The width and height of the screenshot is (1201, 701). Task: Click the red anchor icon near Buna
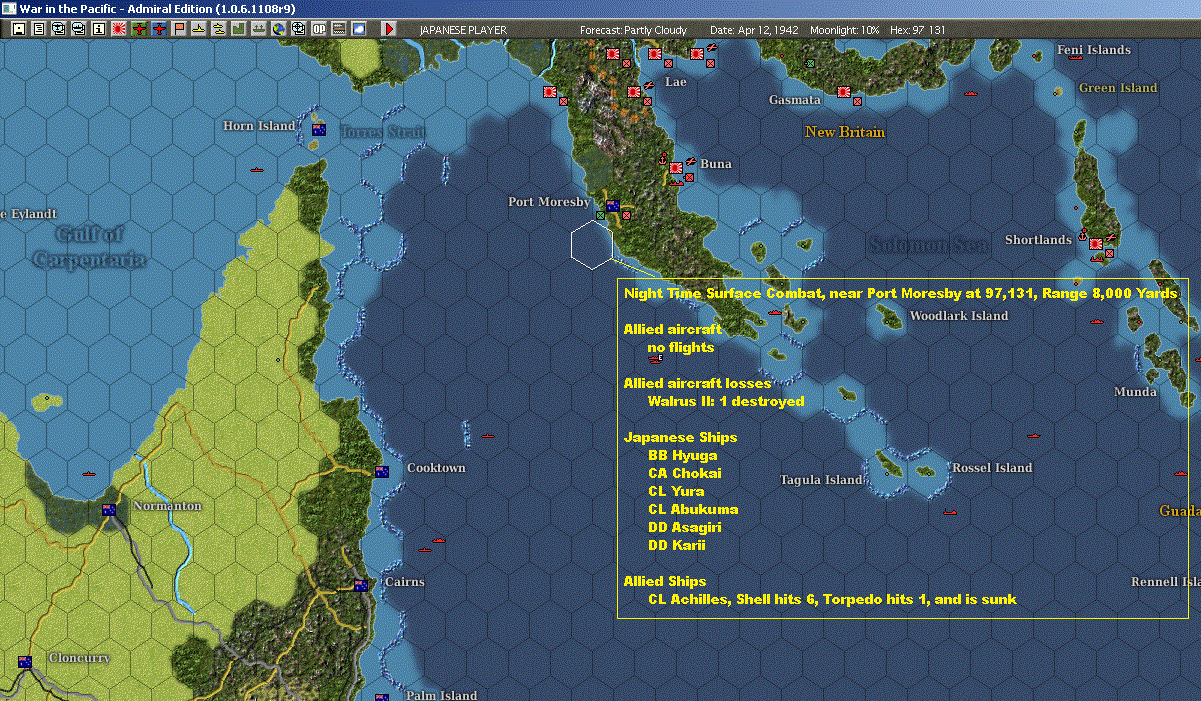(661, 159)
